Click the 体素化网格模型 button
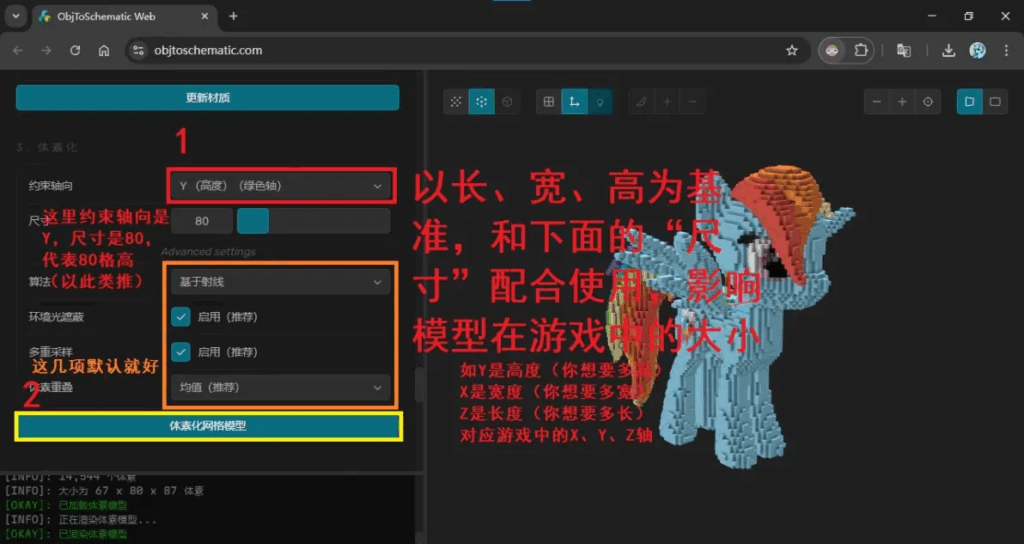This screenshot has width=1024, height=544. coord(208,426)
